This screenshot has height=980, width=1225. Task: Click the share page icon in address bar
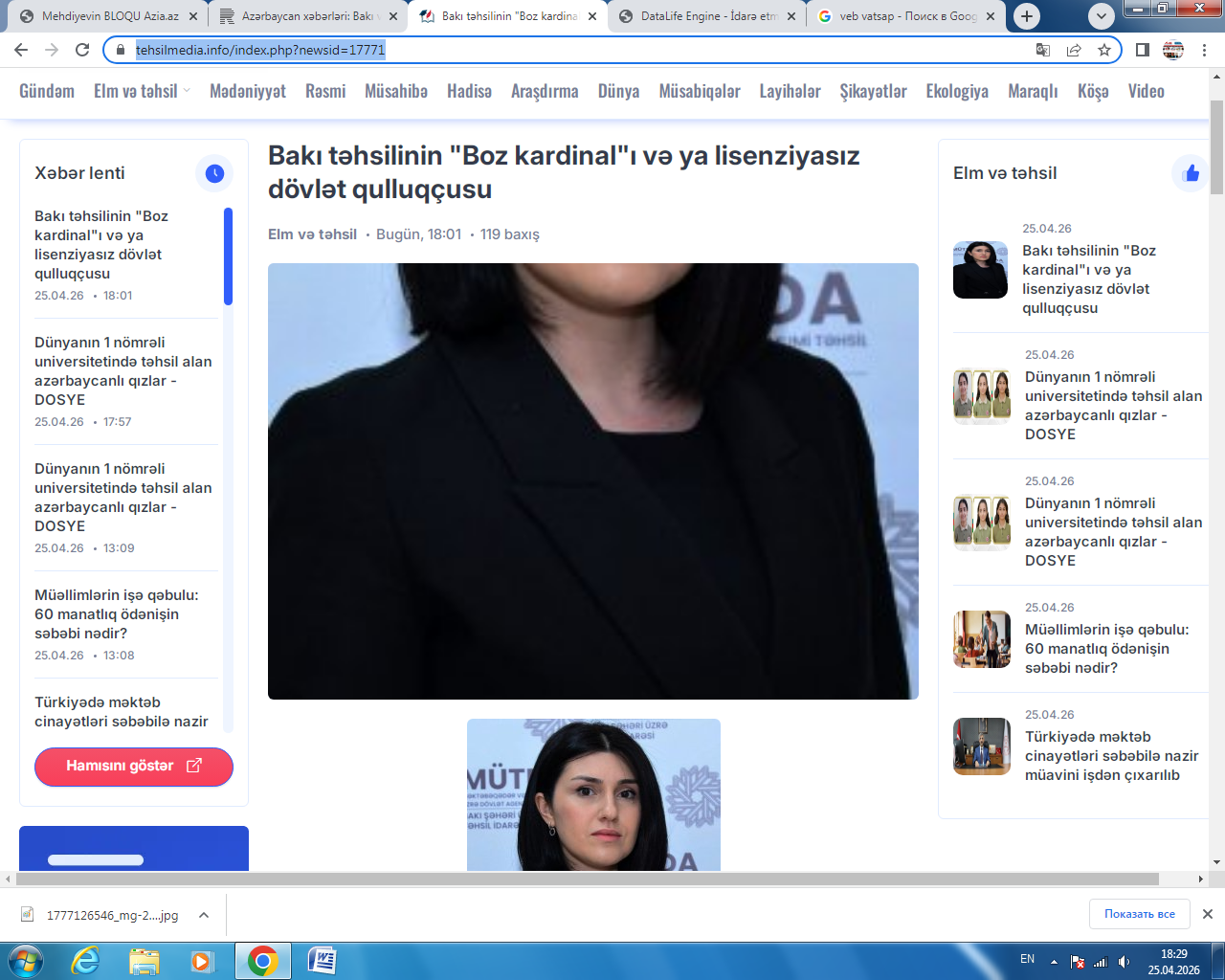click(x=1074, y=50)
